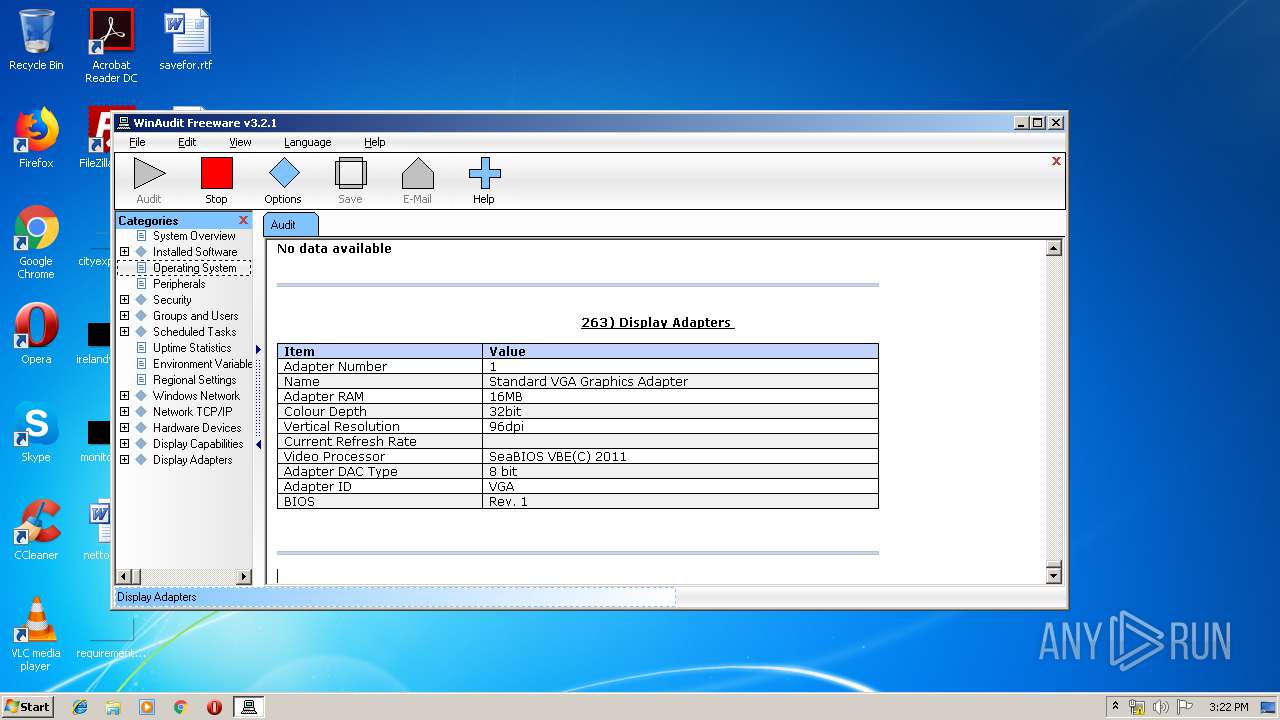The image size is (1280, 720).
Task: Expand the Network TCP/IP node
Action: point(124,412)
